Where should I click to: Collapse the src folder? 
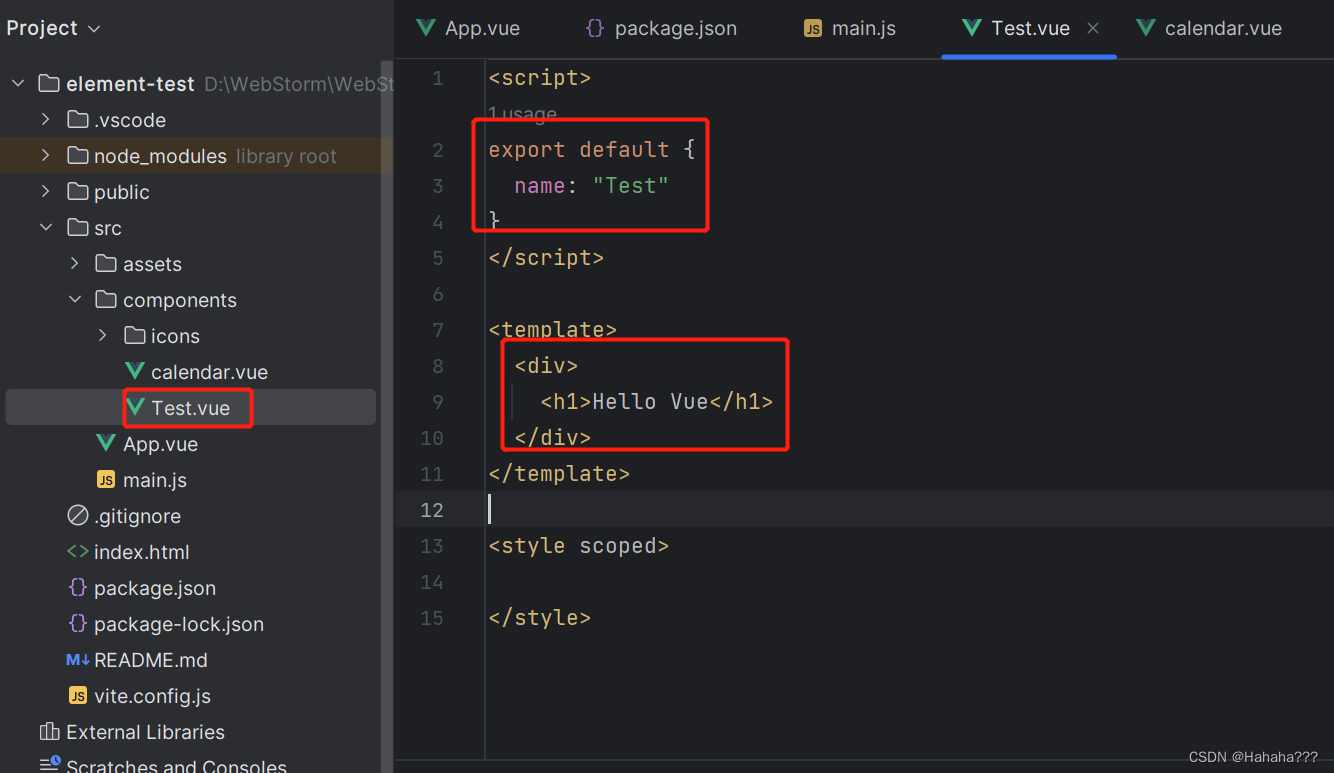46,228
